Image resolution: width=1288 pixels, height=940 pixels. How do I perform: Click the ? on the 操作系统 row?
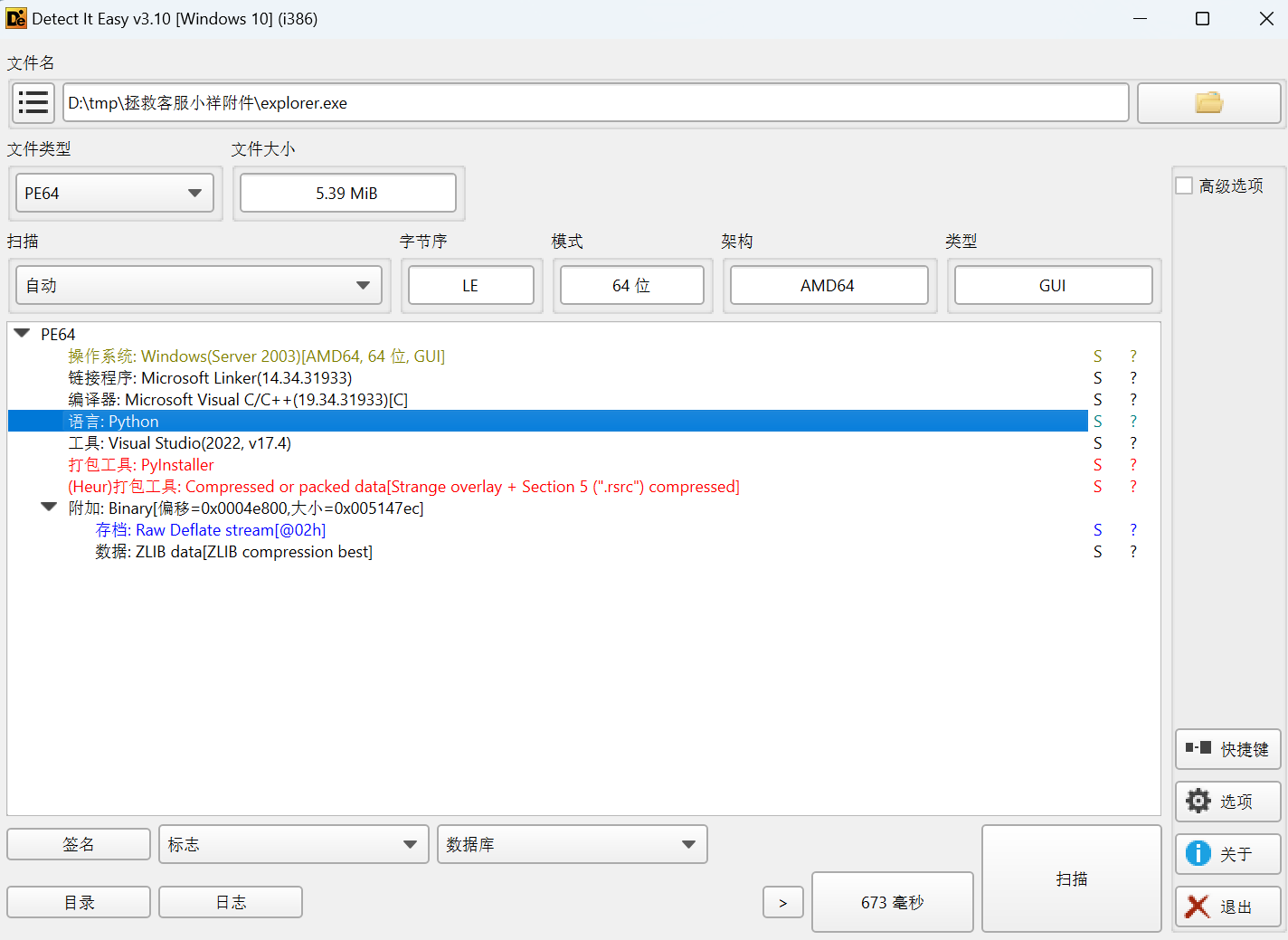click(1133, 356)
